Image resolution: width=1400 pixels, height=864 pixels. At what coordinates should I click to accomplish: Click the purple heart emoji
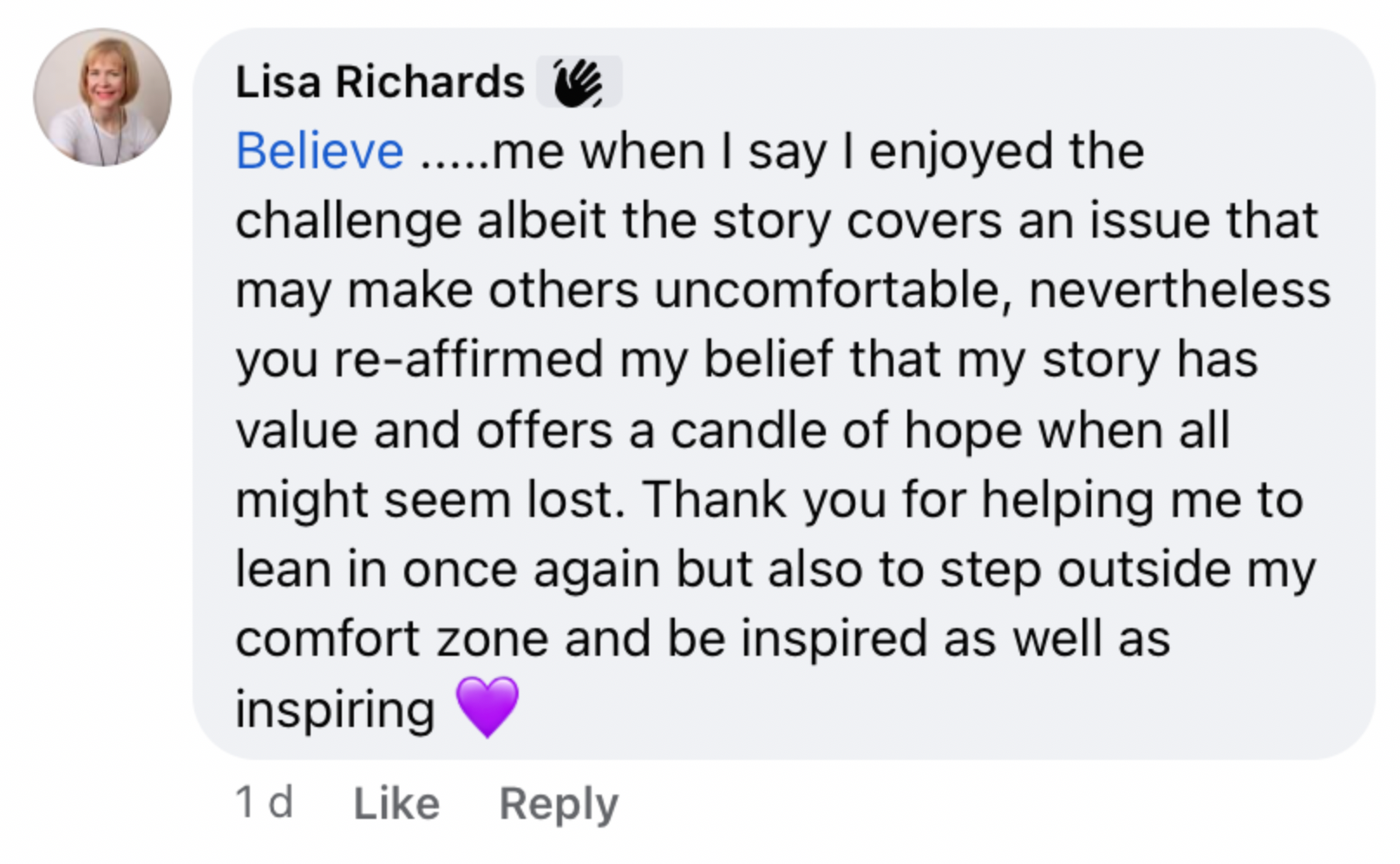[487, 707]
